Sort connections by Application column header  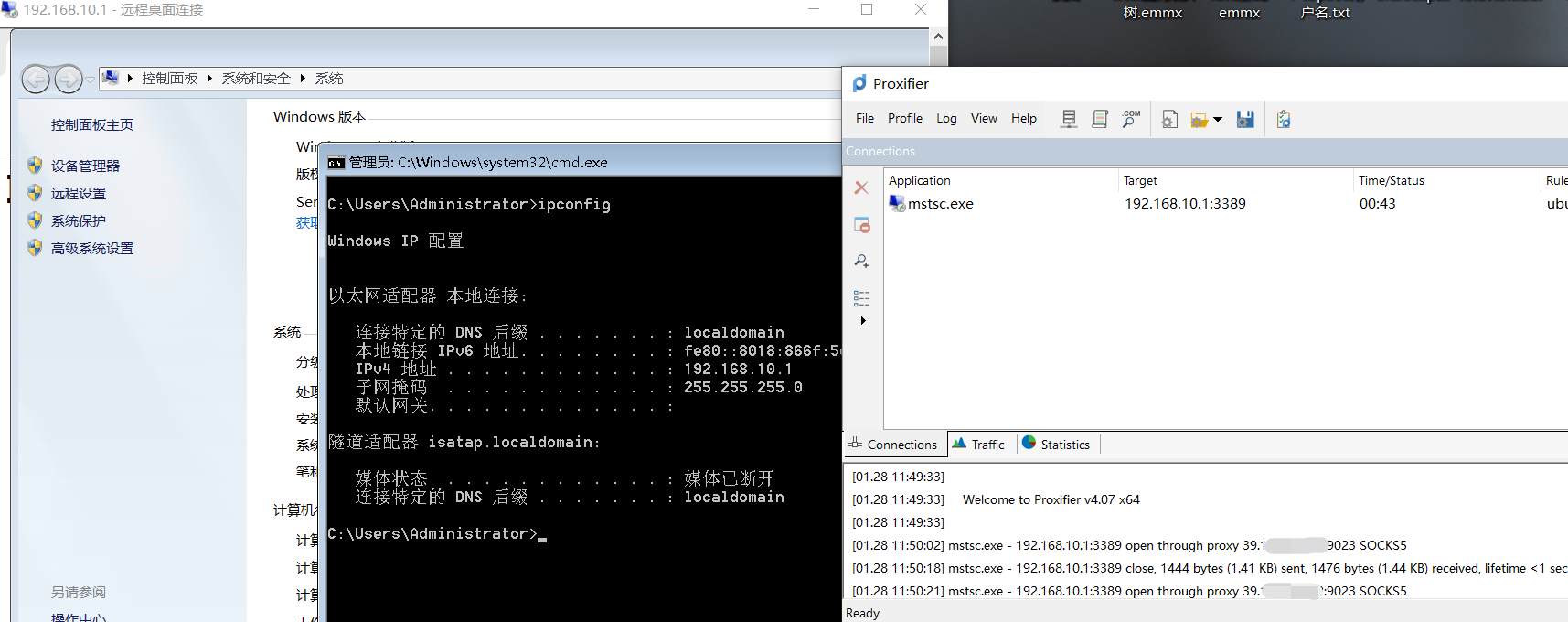[x=1001, y=180]
